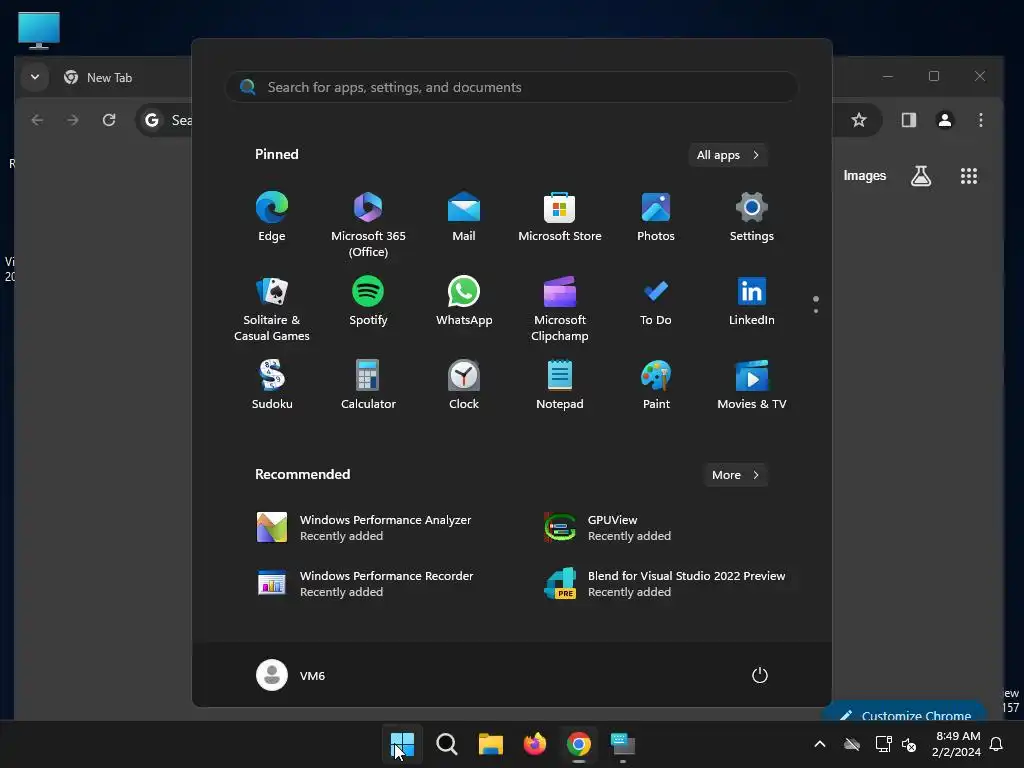
Task: Click the Windows Start button on taskbar
Action: 402,744
